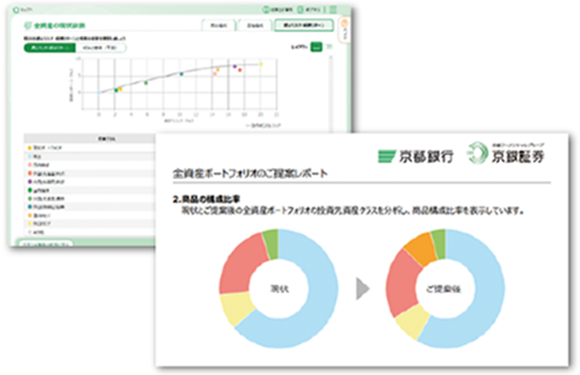Click the red point on the risk-return chart

(x=240, y=70)
